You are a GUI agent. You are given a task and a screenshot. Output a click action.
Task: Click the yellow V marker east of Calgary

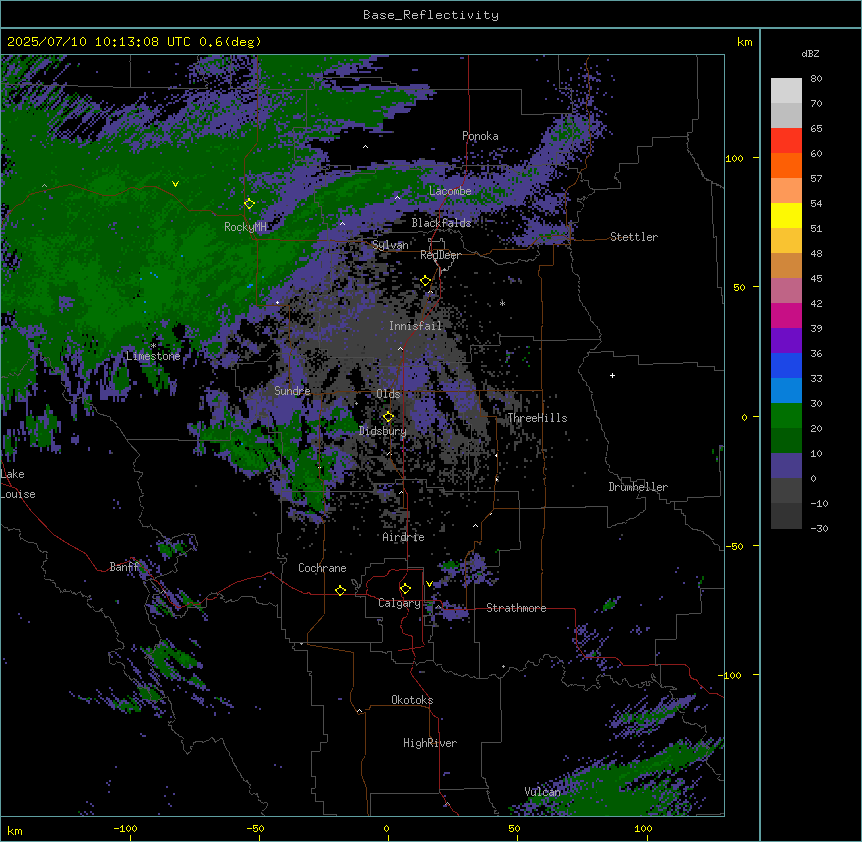[429, 584]
